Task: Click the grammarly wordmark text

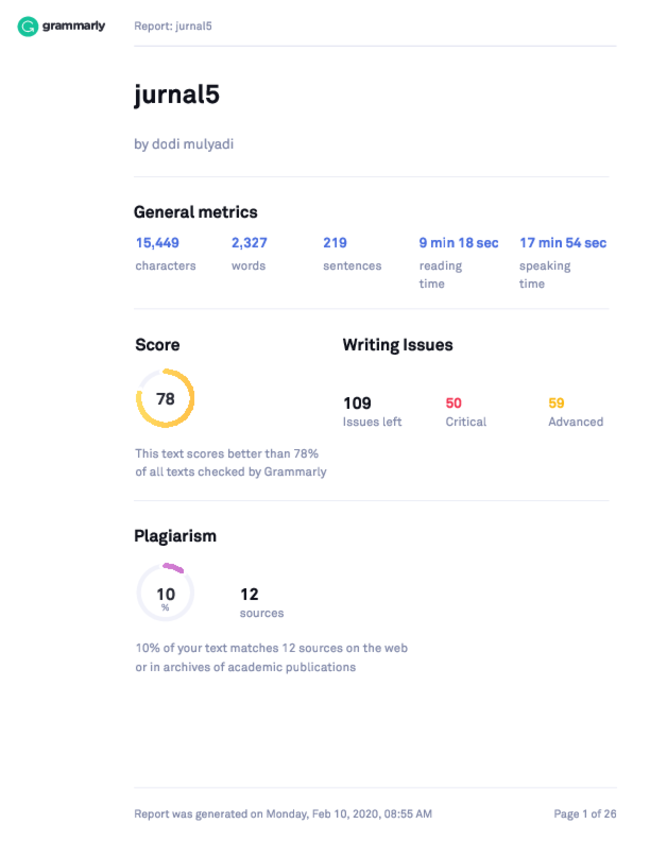Action: tap(73, 26)
